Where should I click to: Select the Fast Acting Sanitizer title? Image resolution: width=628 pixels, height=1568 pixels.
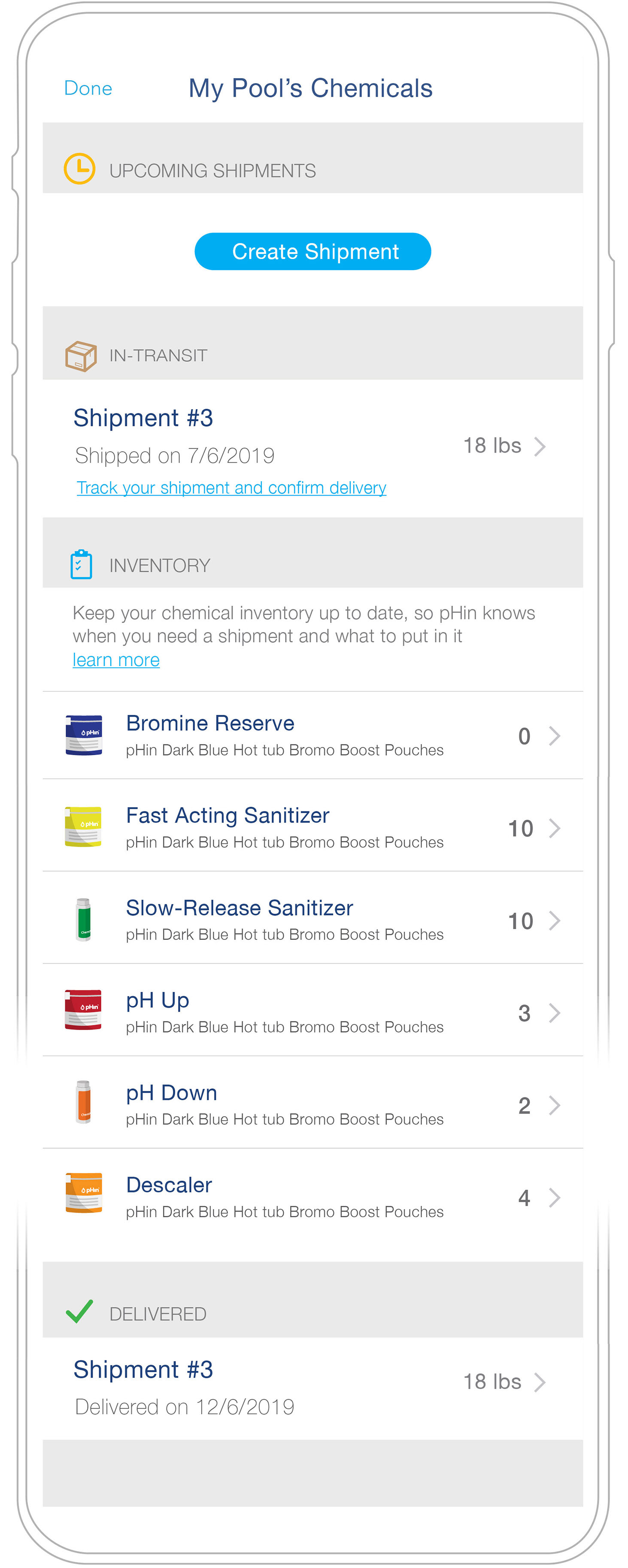click(x=228, y=815)
